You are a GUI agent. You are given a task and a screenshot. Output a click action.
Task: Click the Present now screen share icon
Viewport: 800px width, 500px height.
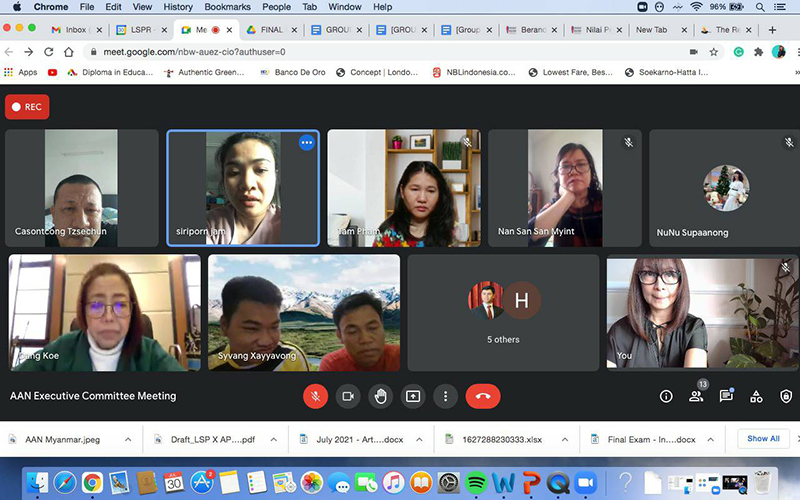[413, 396]
